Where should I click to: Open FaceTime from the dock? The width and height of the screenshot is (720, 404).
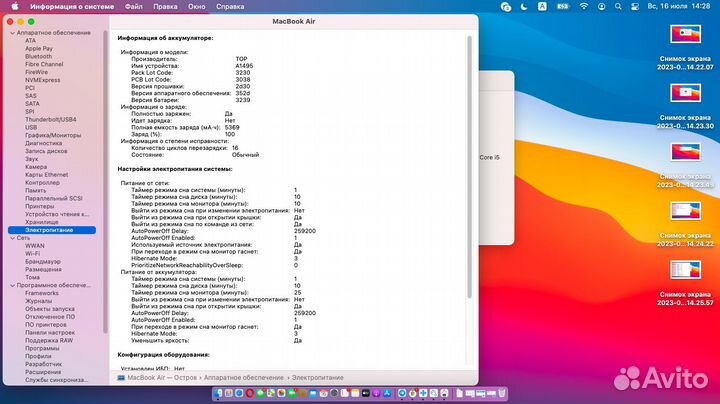click(x=292, y=393)
